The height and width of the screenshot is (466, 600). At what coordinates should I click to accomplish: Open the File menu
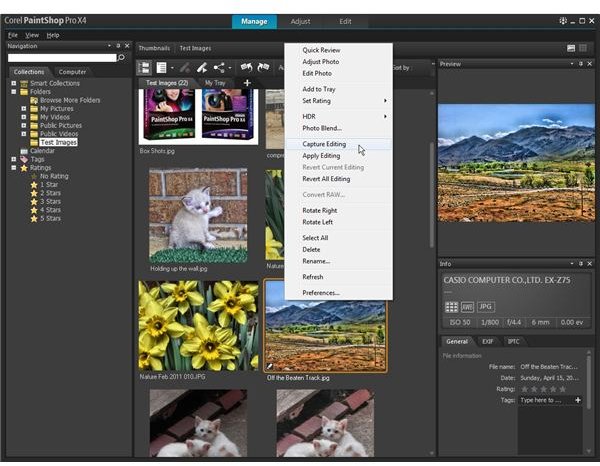point(13,35)
